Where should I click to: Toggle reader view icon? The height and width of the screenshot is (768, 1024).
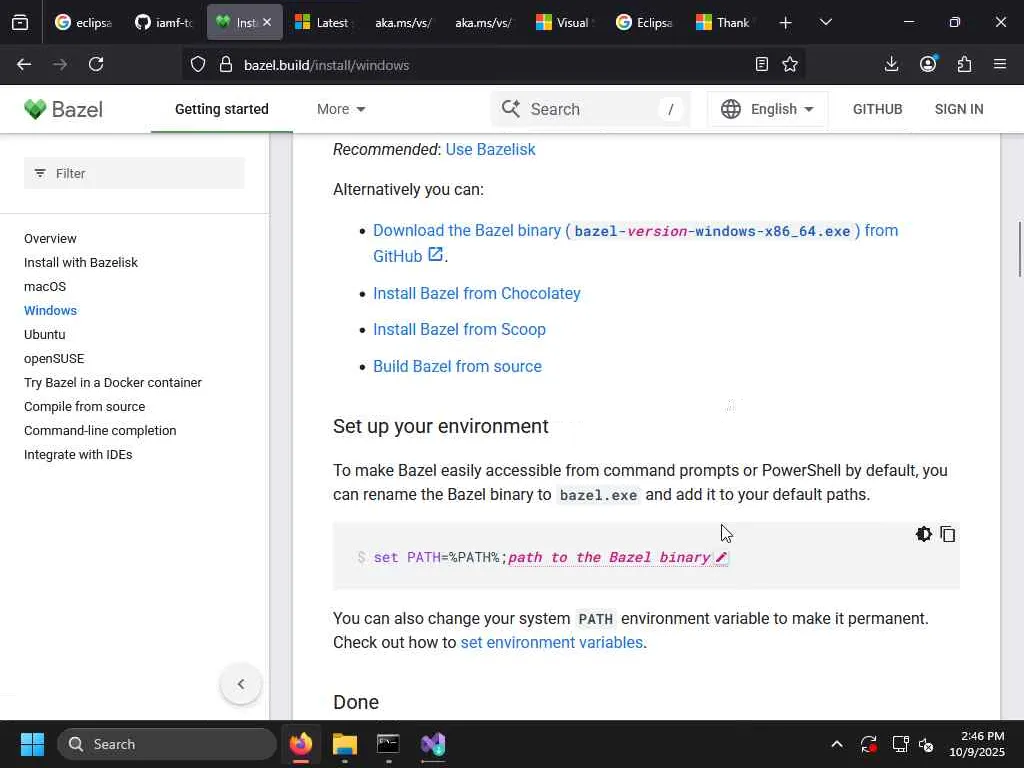pyautogui.click(x=761, y=64)
